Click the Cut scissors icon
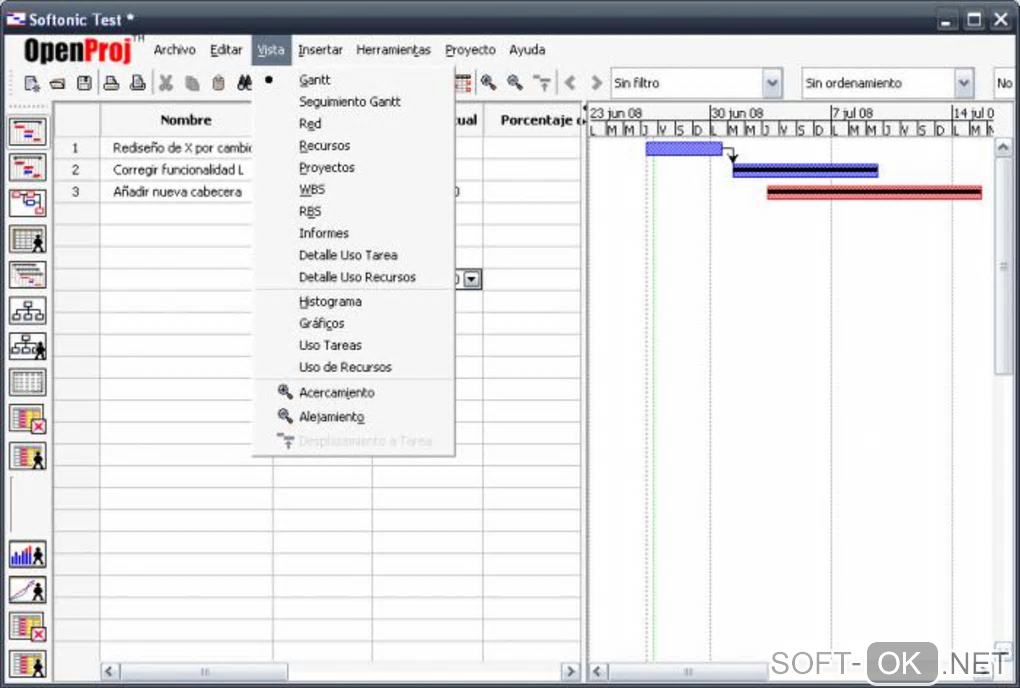 [166, 83]
